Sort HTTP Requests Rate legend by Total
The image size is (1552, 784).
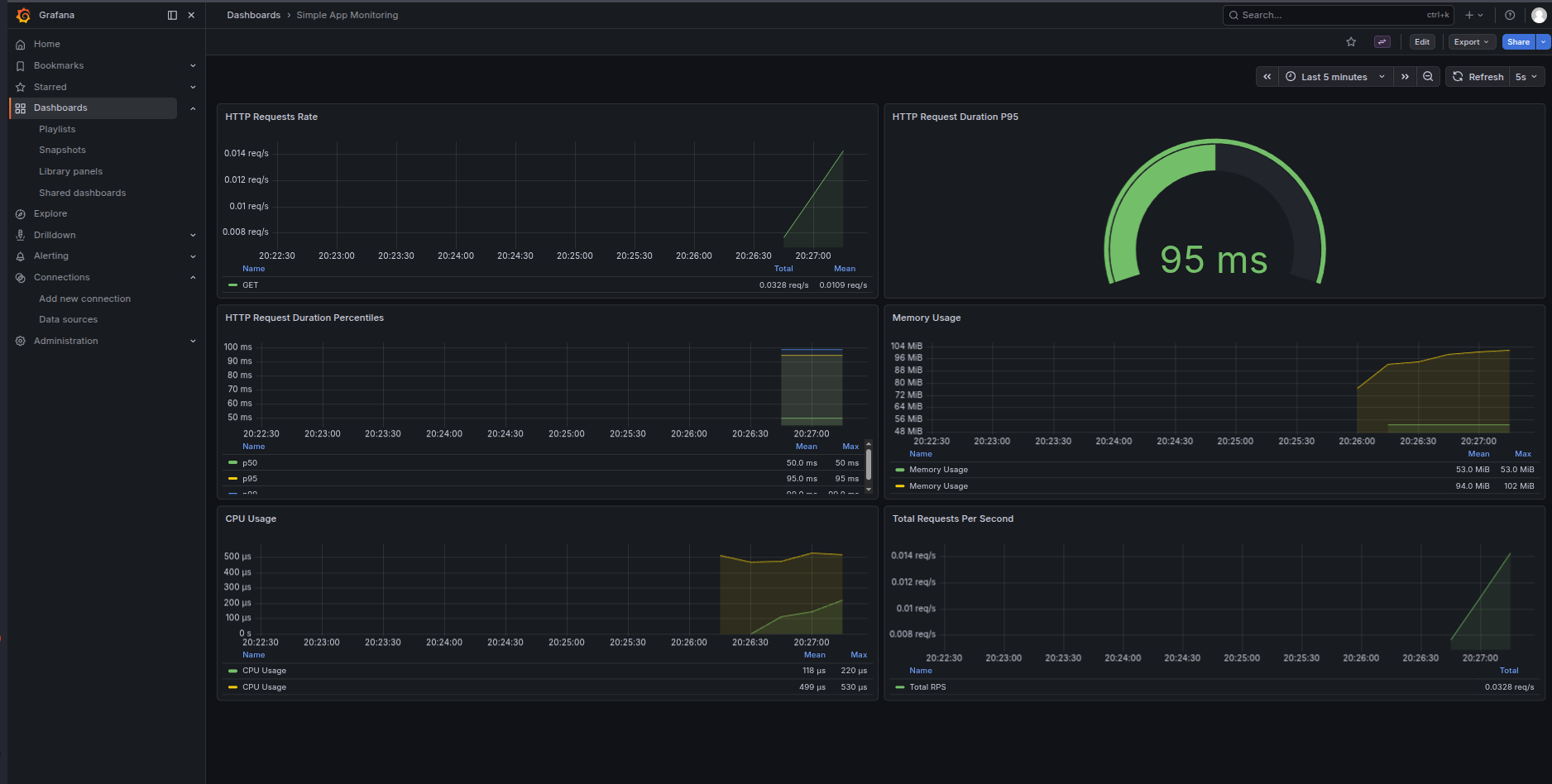coord(783,269)
